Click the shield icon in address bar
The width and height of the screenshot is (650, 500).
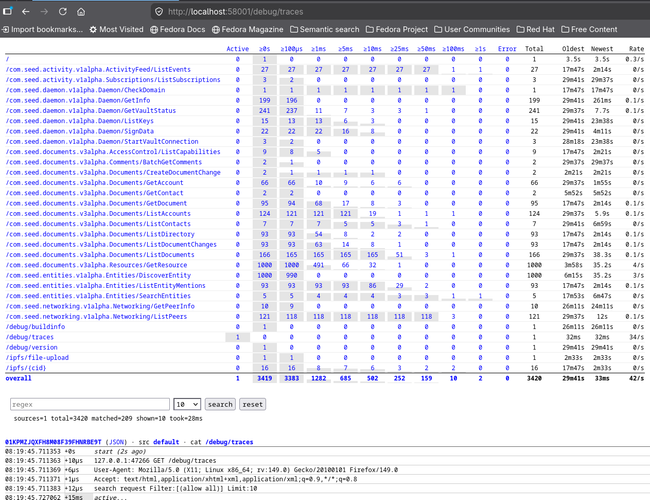click(158, 11)
